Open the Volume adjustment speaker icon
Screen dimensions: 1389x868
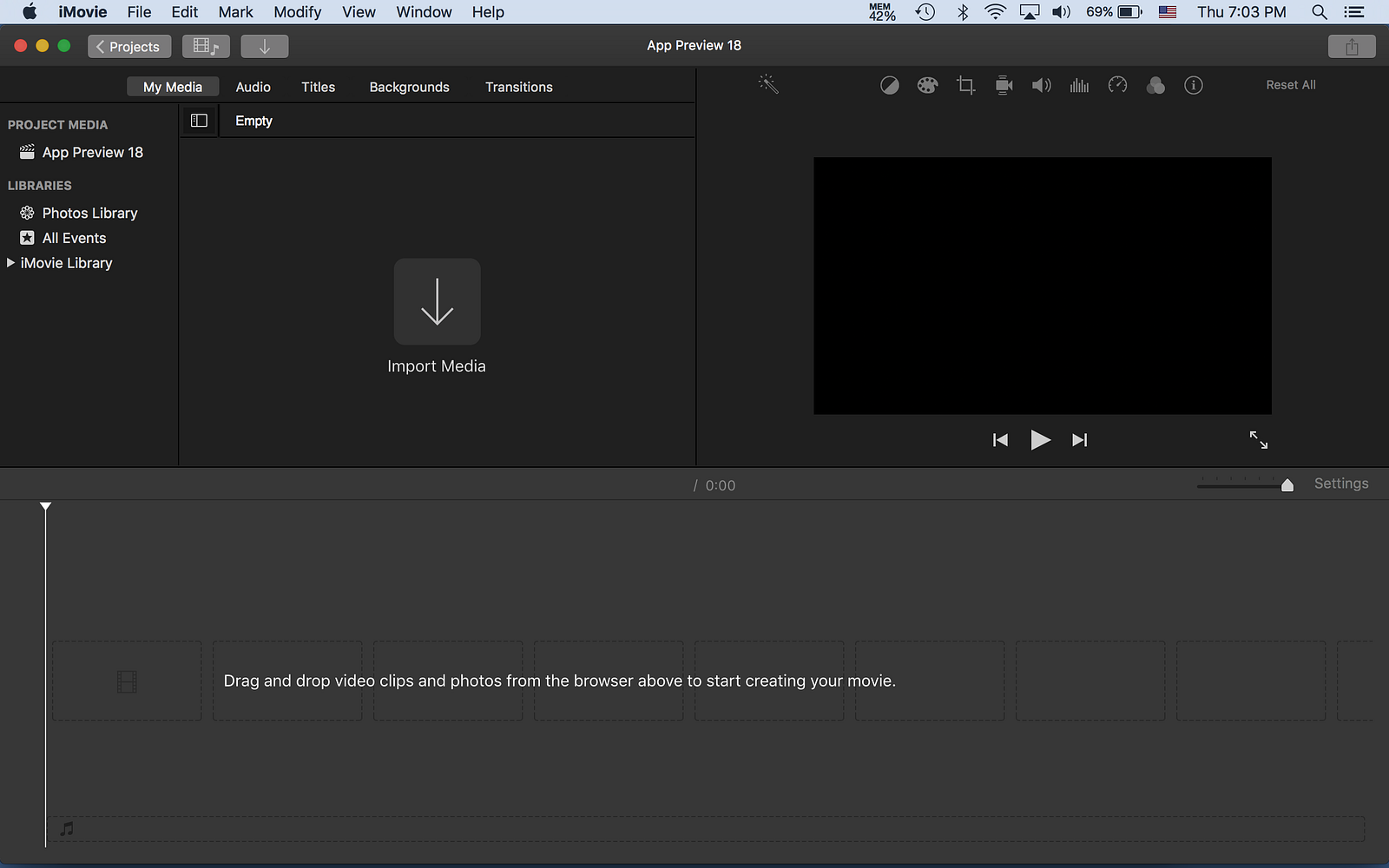click(1041, 85)
